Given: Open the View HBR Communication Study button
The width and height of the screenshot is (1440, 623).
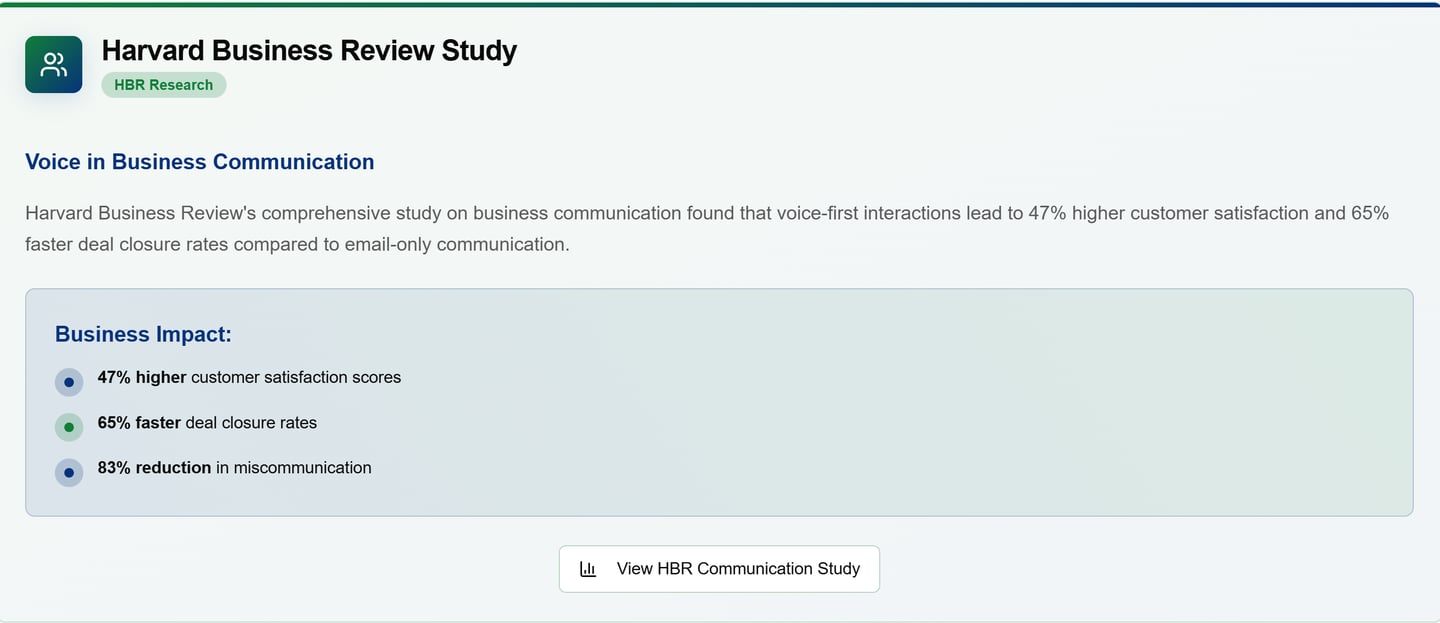Looking at the screenshot, I should coord(719,569).
